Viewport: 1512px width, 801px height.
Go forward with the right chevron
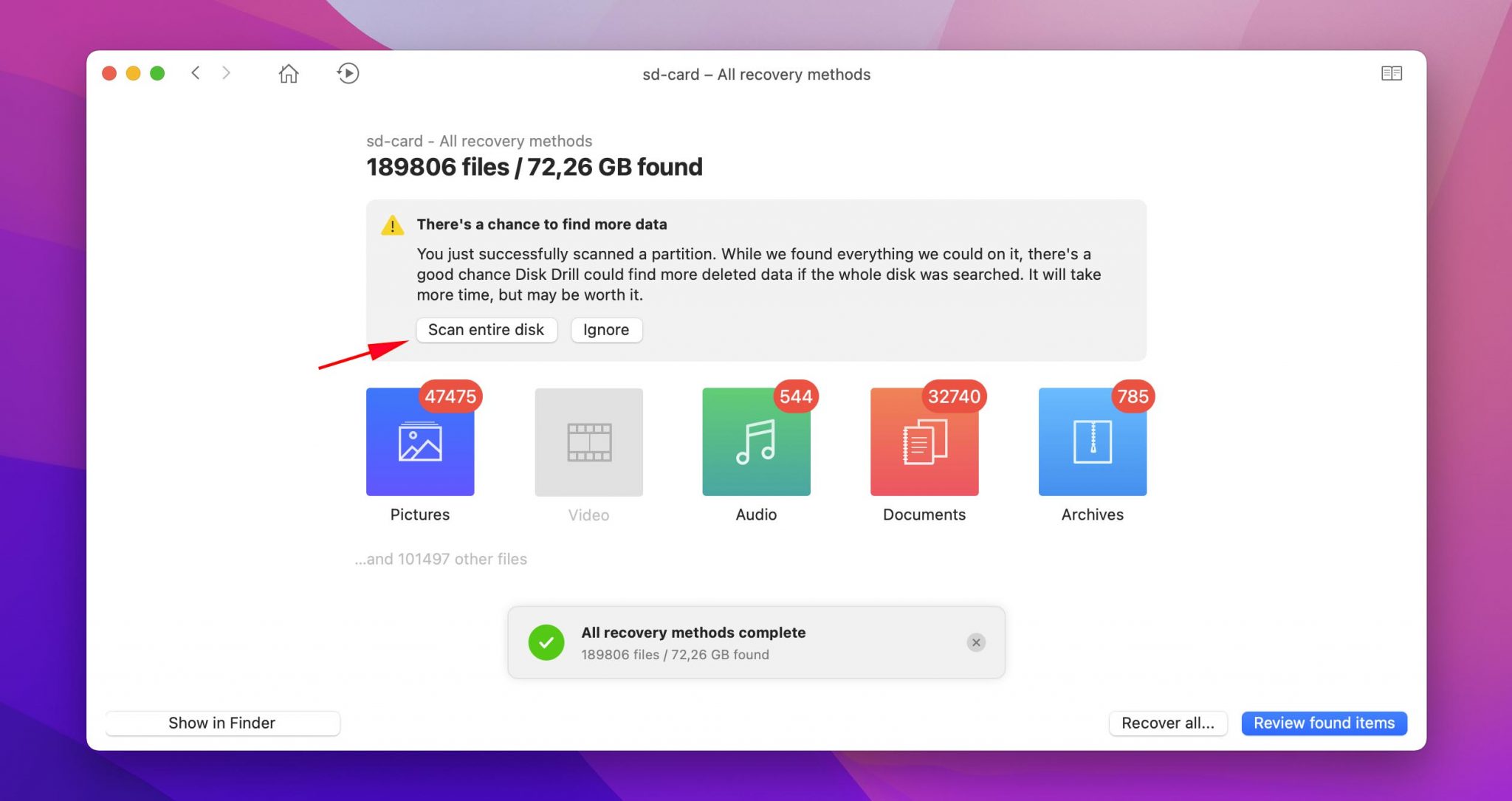pos(226,73)
